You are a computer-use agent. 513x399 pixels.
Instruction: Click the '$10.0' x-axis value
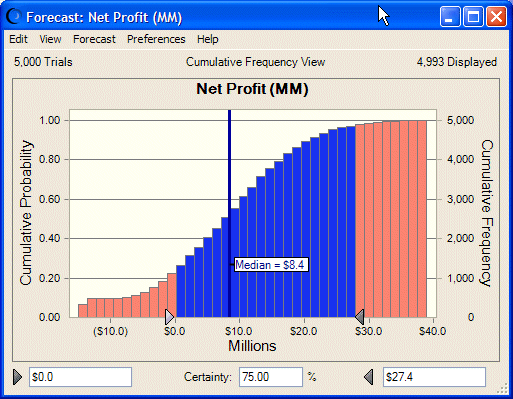(x=238, y=331)
